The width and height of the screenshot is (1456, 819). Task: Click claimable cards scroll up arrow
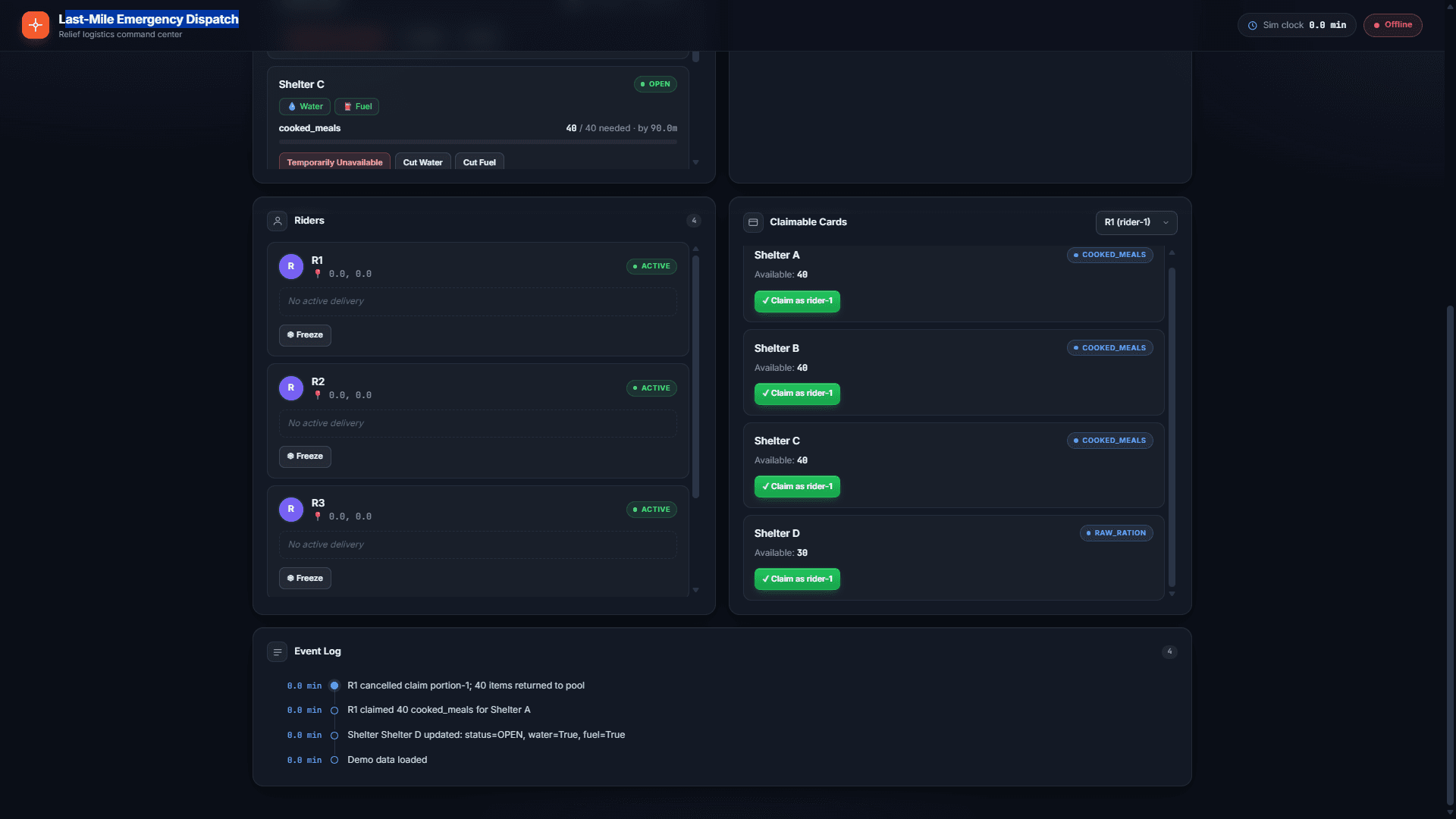click(1172, 253)
